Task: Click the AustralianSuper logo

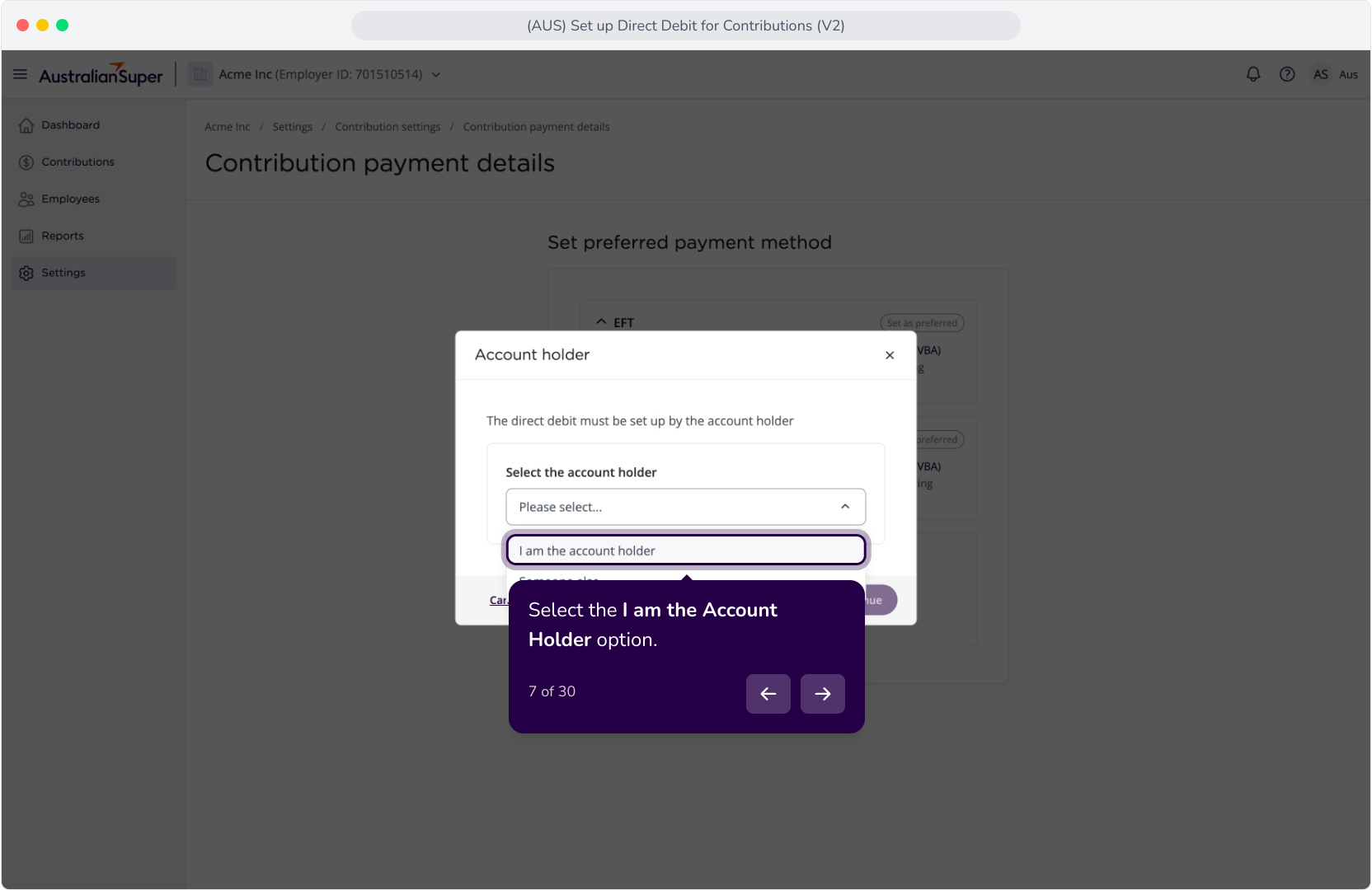Action: tap(101, 75)
